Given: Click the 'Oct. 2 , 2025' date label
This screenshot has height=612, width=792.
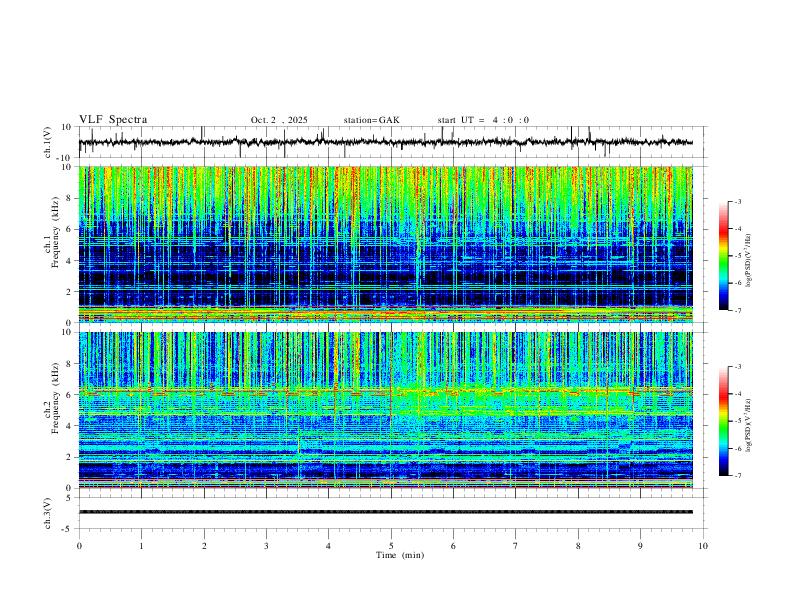Looking at the screenshot, I should pos(279,120).
